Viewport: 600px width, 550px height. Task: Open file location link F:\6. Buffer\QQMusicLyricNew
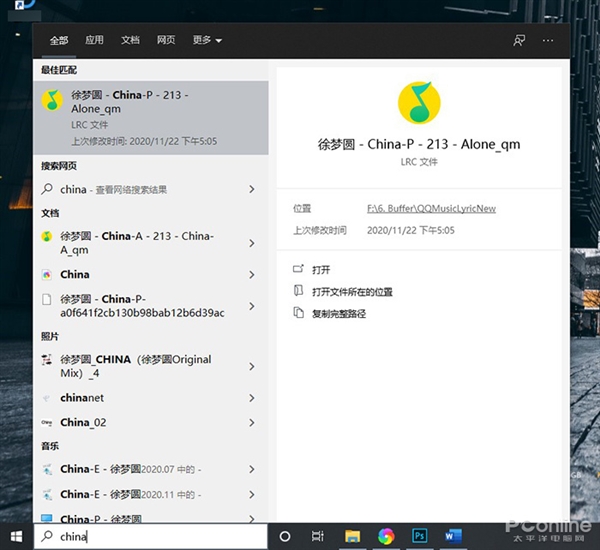coord(431,209)
